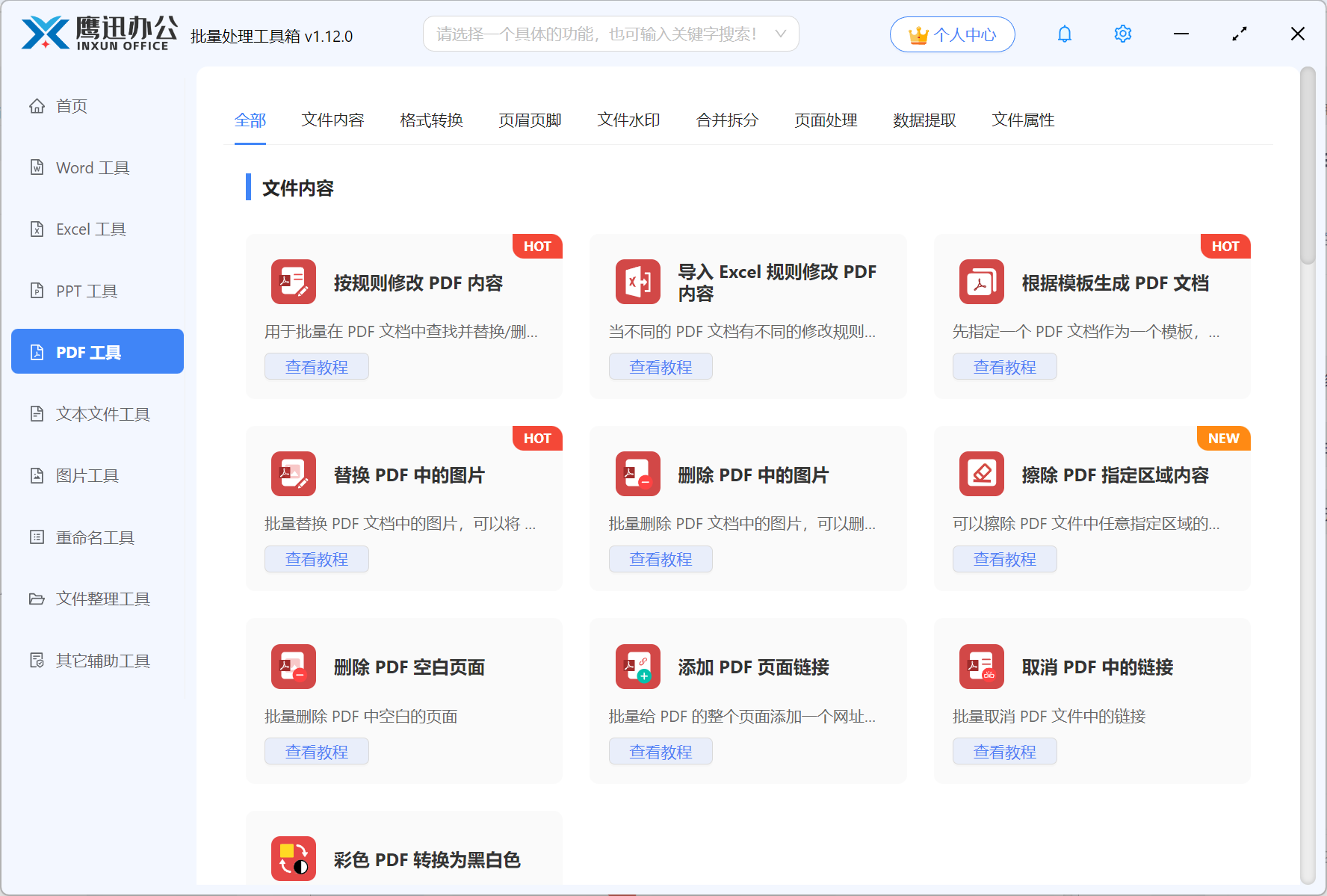This screenshot has width=1327, height=896.
Task: View tutorial for 导入 Excel 规则修改 PDF
Action: point(661,367)
